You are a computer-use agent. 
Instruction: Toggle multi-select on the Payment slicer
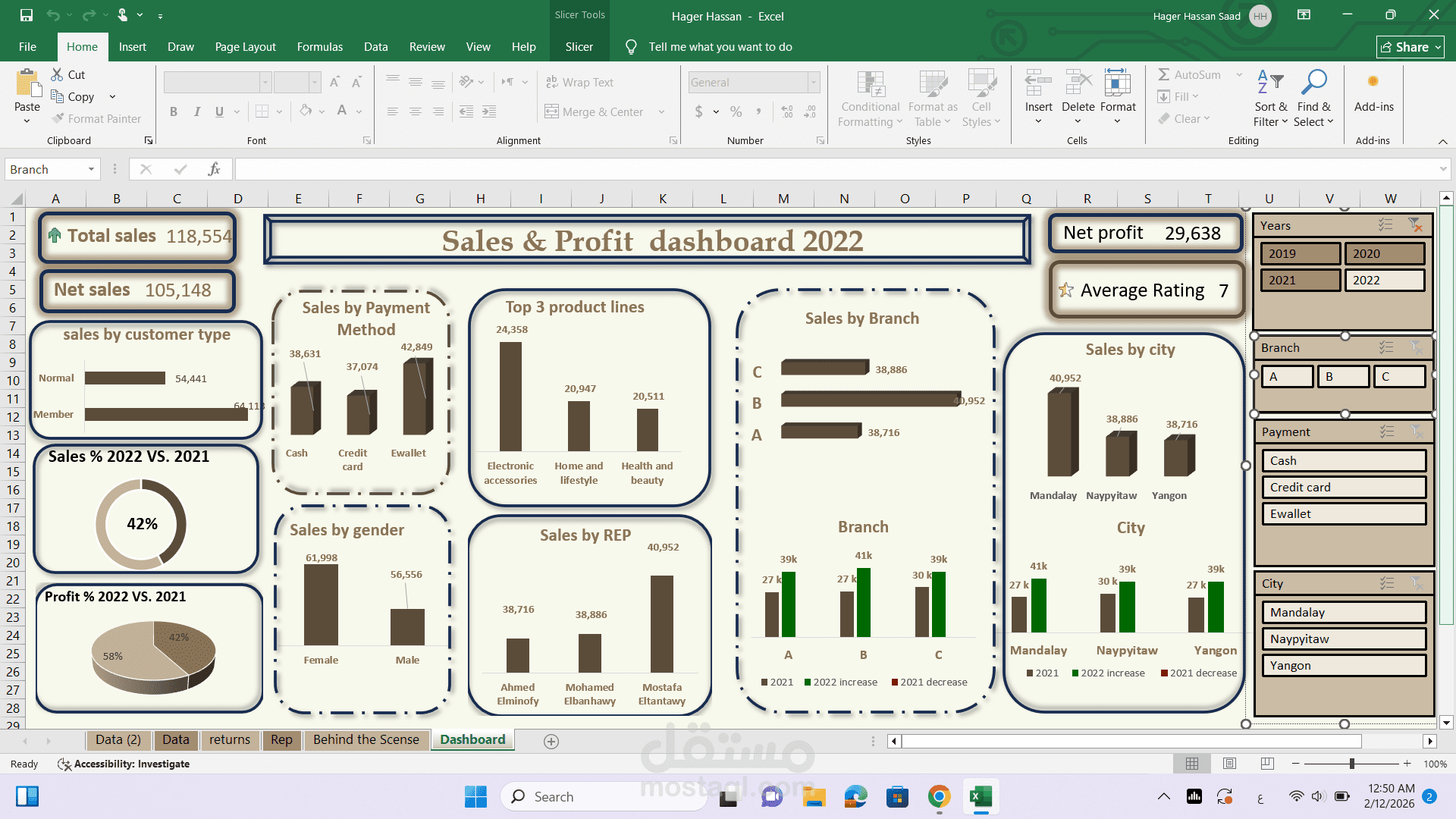[x=1388, y=431]
